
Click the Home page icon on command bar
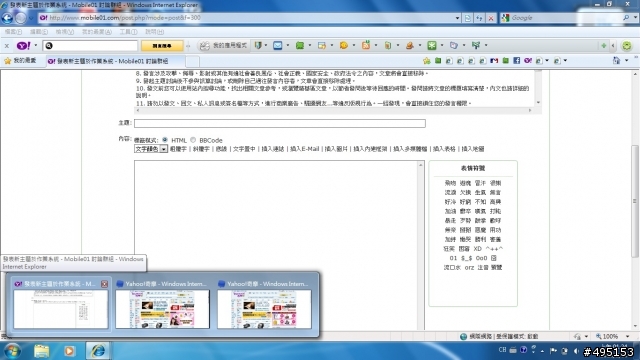(x=616, y=61)
